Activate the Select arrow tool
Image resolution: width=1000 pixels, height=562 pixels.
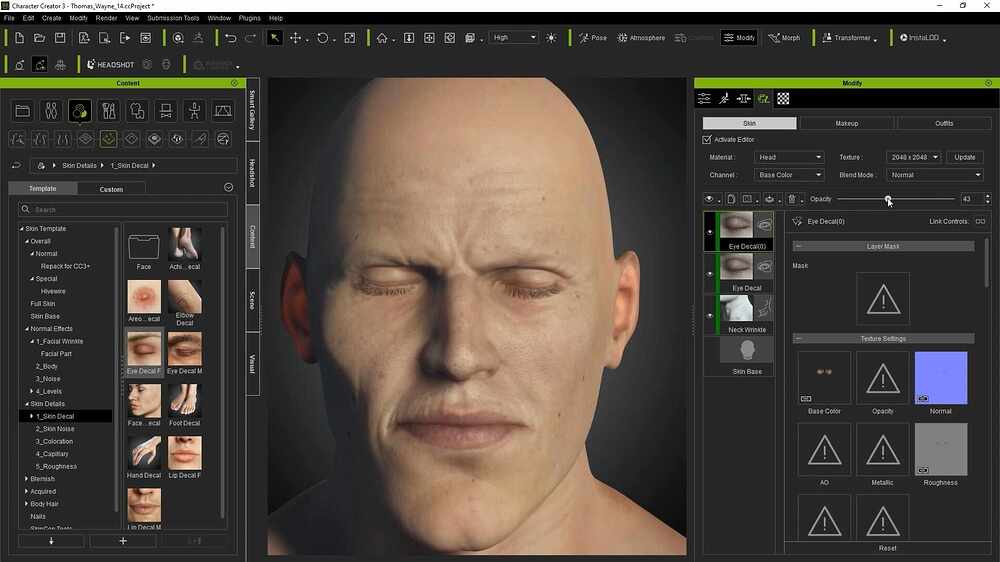[x=274, y=38]
